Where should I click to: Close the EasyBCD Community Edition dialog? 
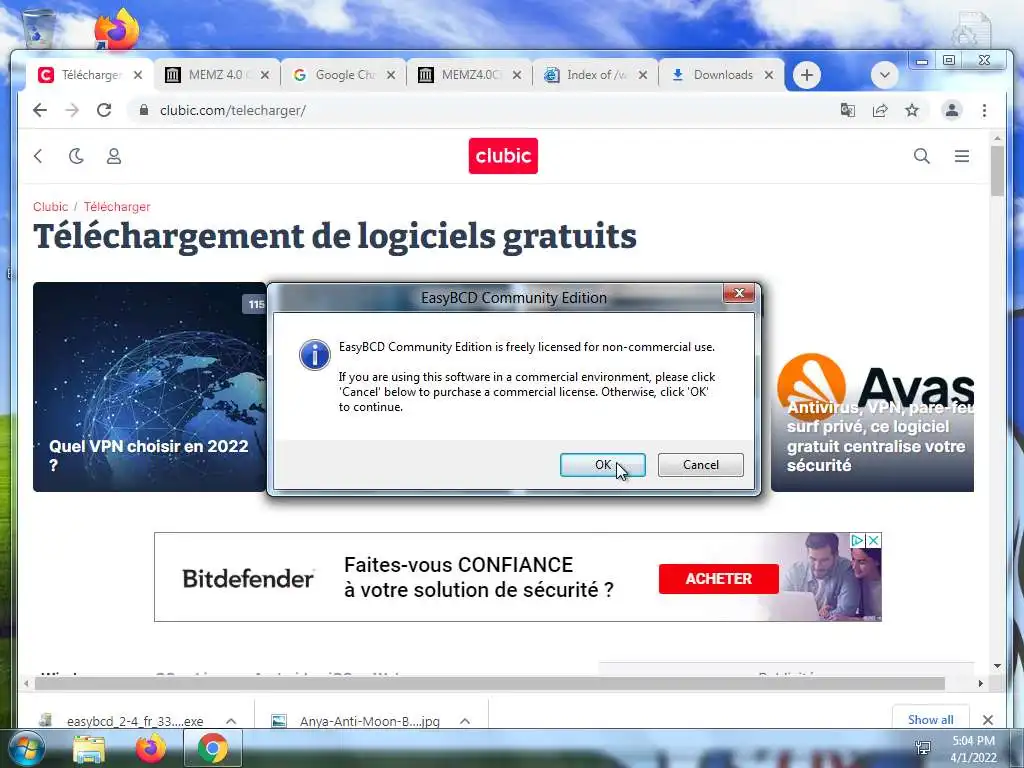coord(739,293)
